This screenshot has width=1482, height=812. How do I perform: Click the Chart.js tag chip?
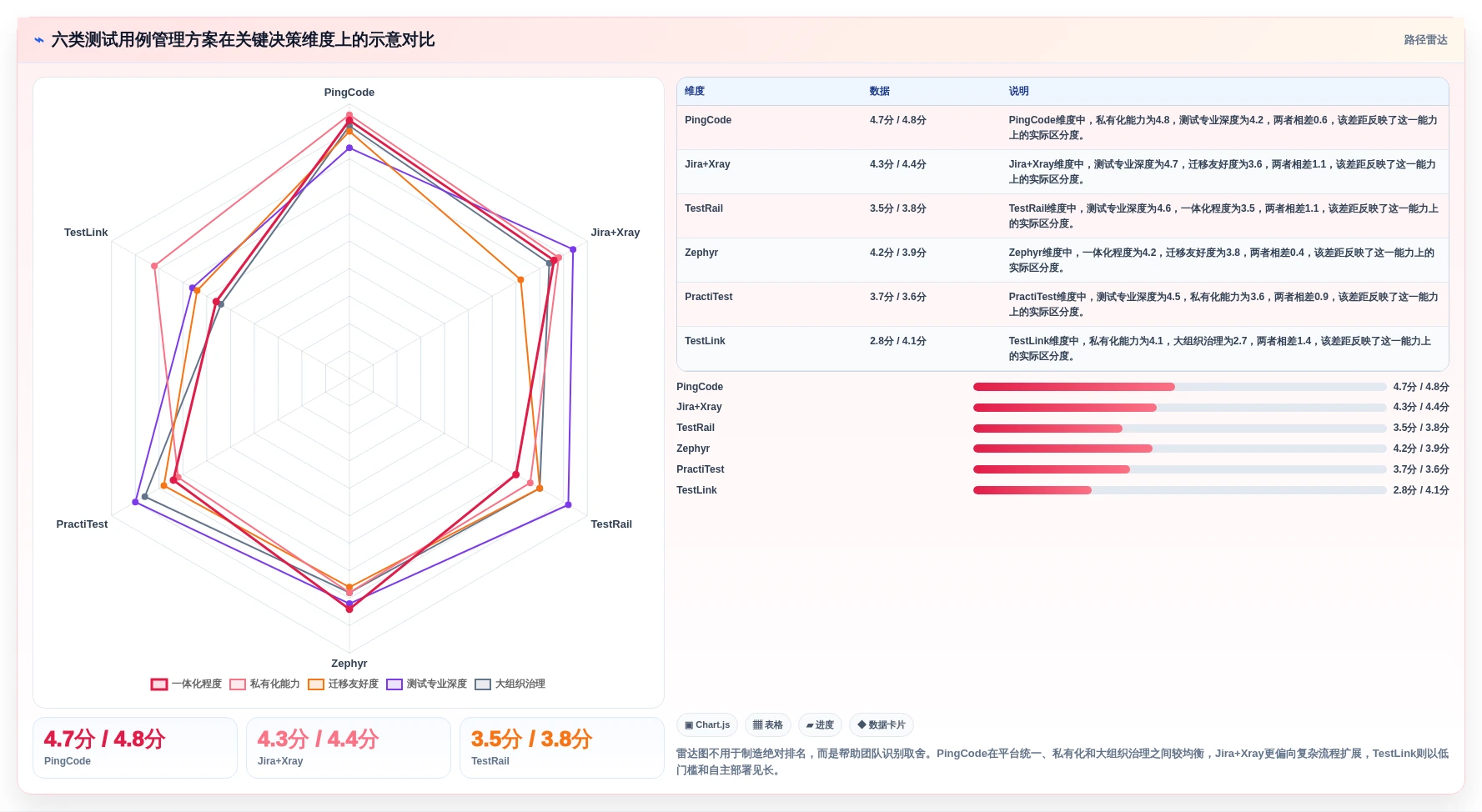coord(707,725)
